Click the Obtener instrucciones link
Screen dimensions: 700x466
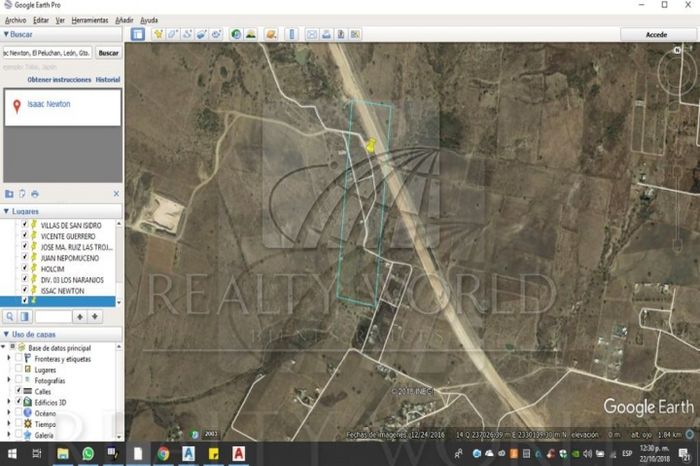pyautogui.click(x=59, y=79)
